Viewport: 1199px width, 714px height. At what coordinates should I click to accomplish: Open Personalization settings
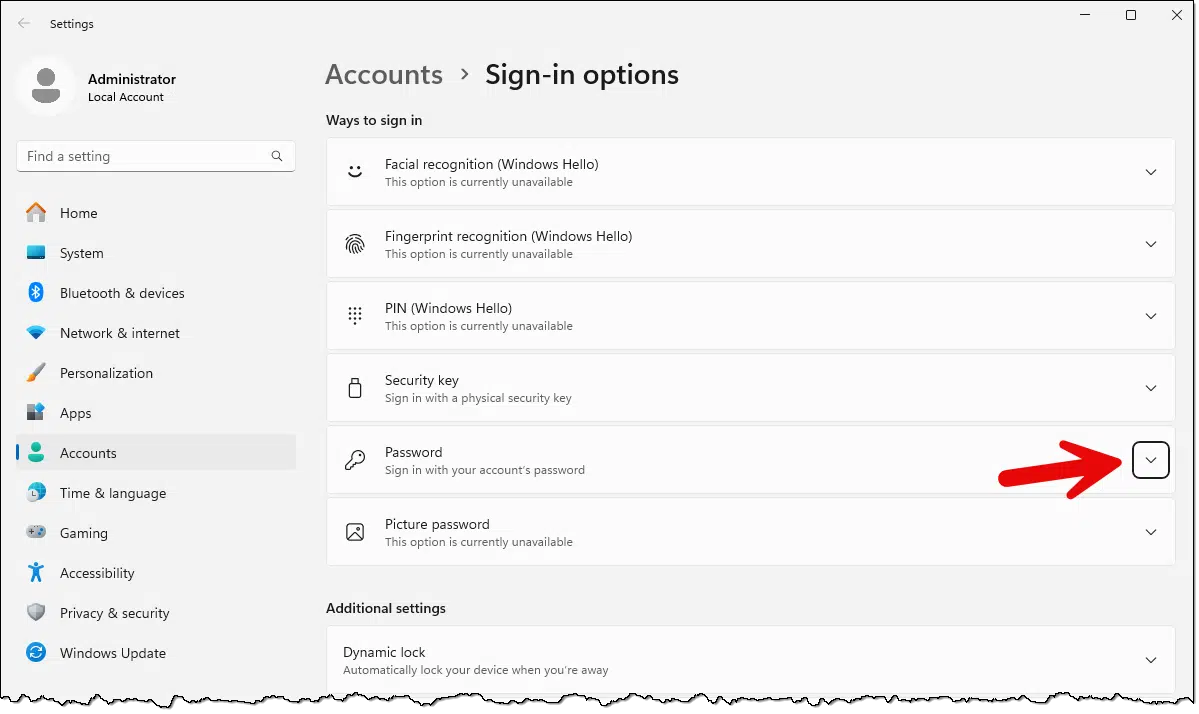point(156,373)
